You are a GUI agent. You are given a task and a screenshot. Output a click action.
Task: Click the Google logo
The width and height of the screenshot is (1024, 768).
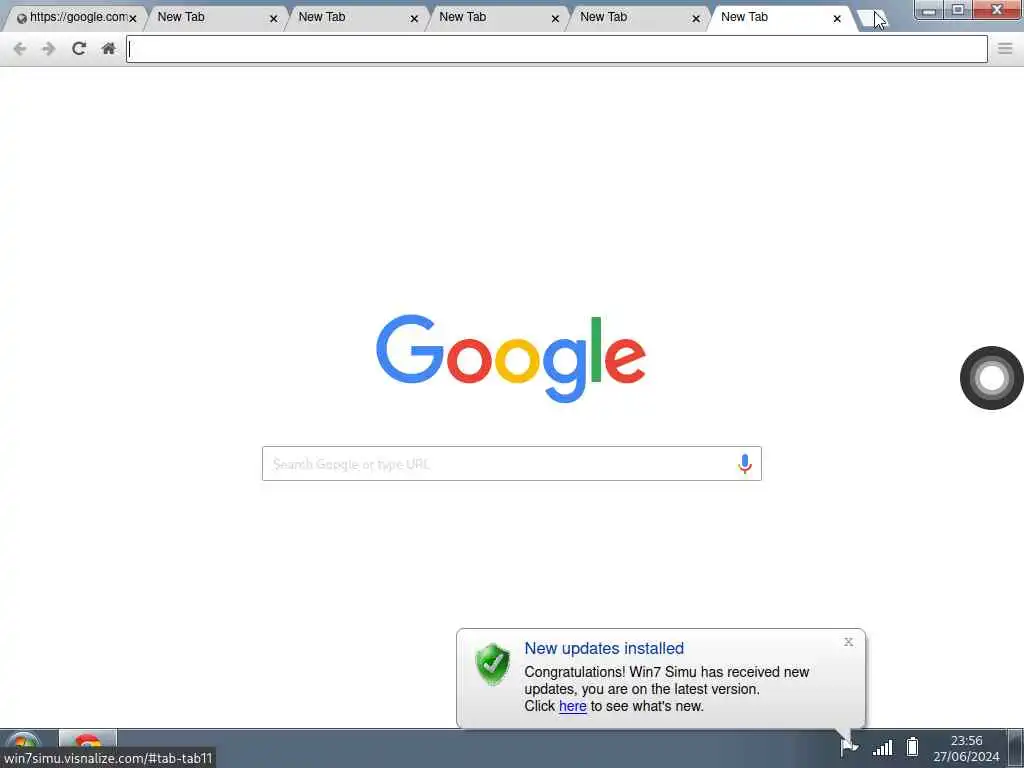(x=511, y=358)
